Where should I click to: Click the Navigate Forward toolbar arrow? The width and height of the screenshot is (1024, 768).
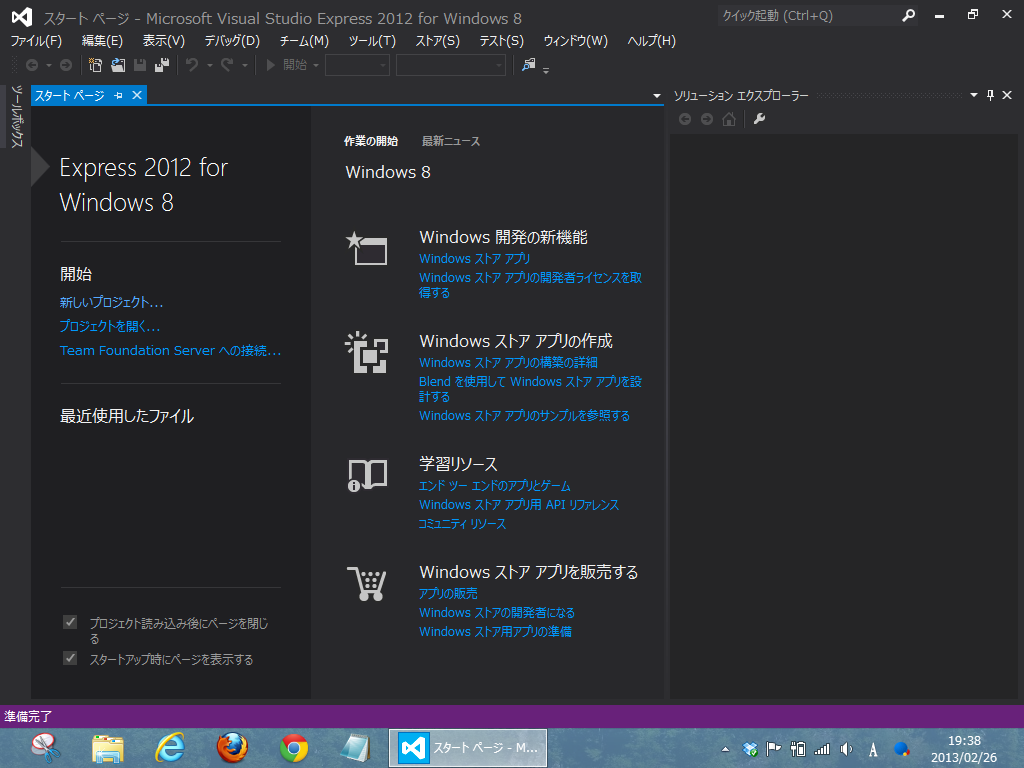[66, 65]
